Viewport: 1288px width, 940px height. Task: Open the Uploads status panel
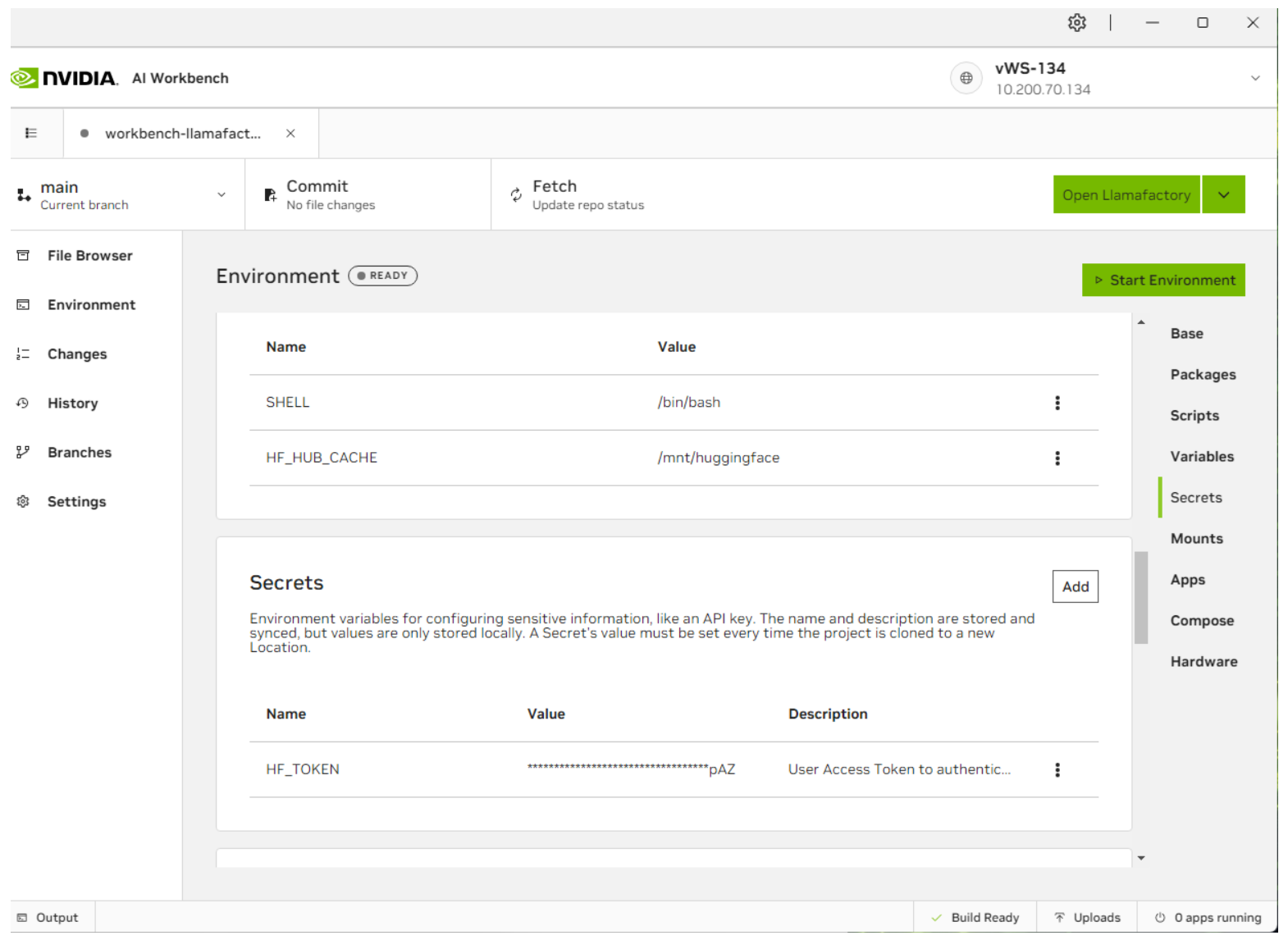click(x=1087, y=917)
